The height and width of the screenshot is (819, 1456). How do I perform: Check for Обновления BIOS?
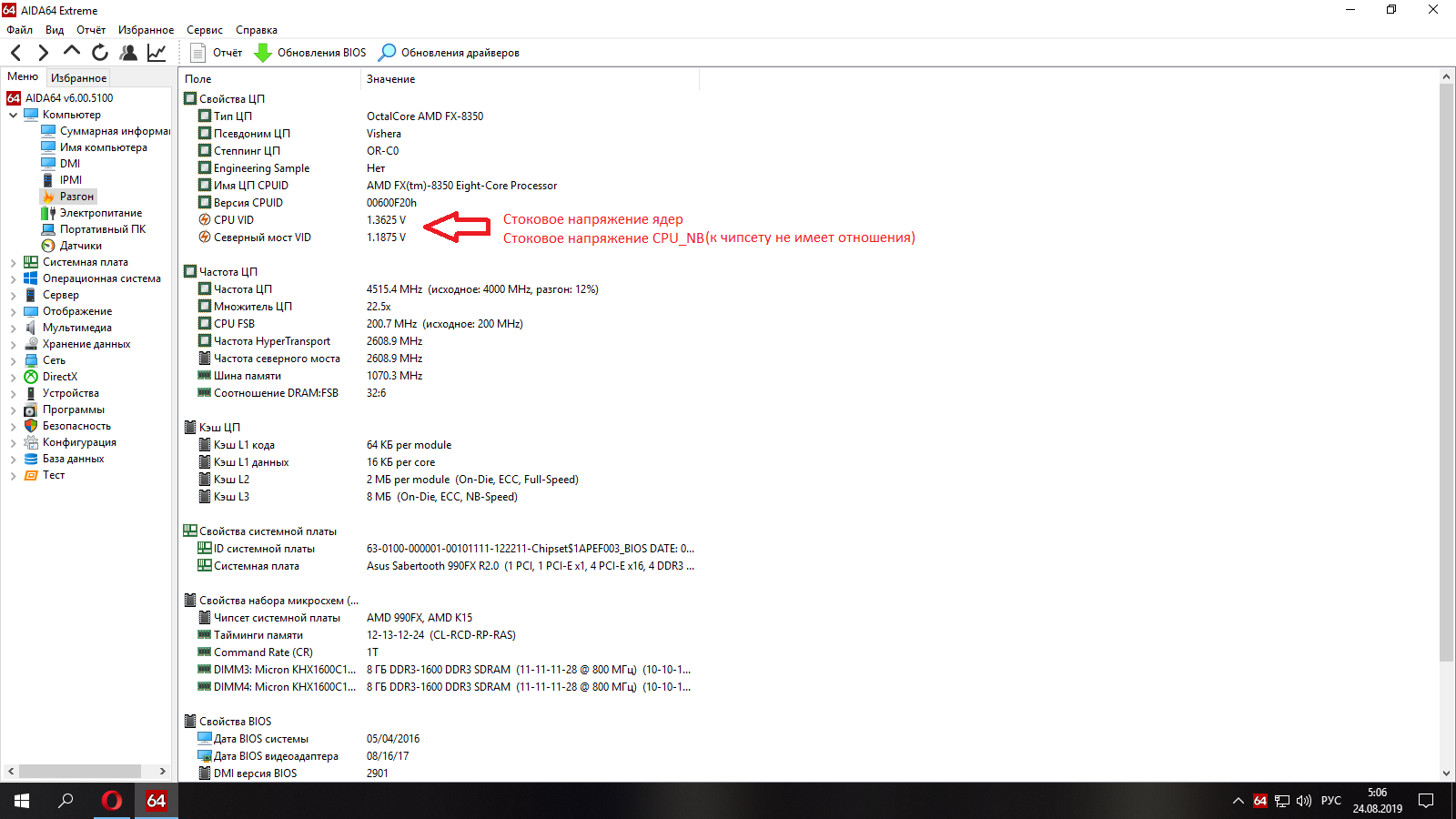tap(309, 53)
